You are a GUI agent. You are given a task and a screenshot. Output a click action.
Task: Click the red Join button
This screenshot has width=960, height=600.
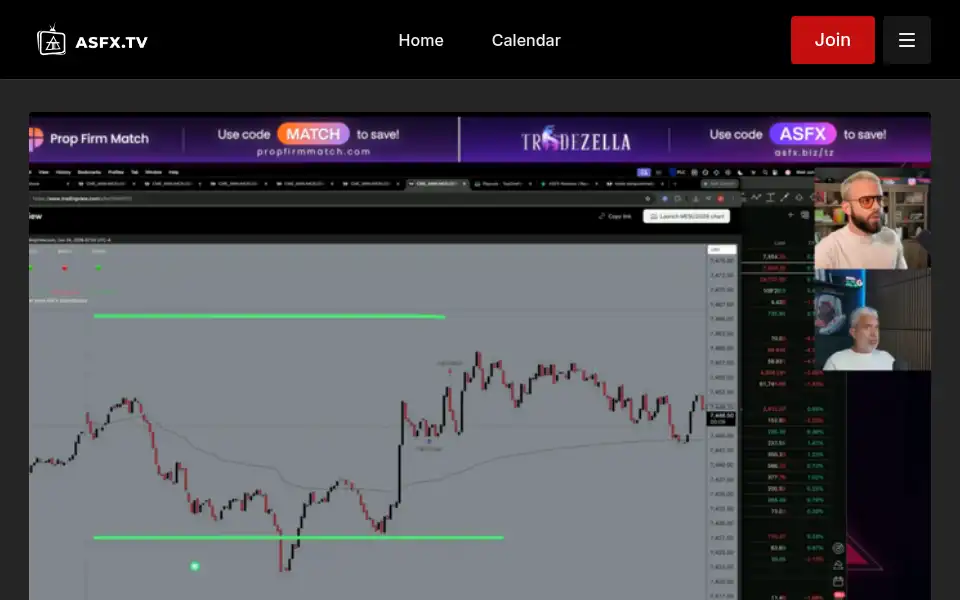(x=832, y=40)
